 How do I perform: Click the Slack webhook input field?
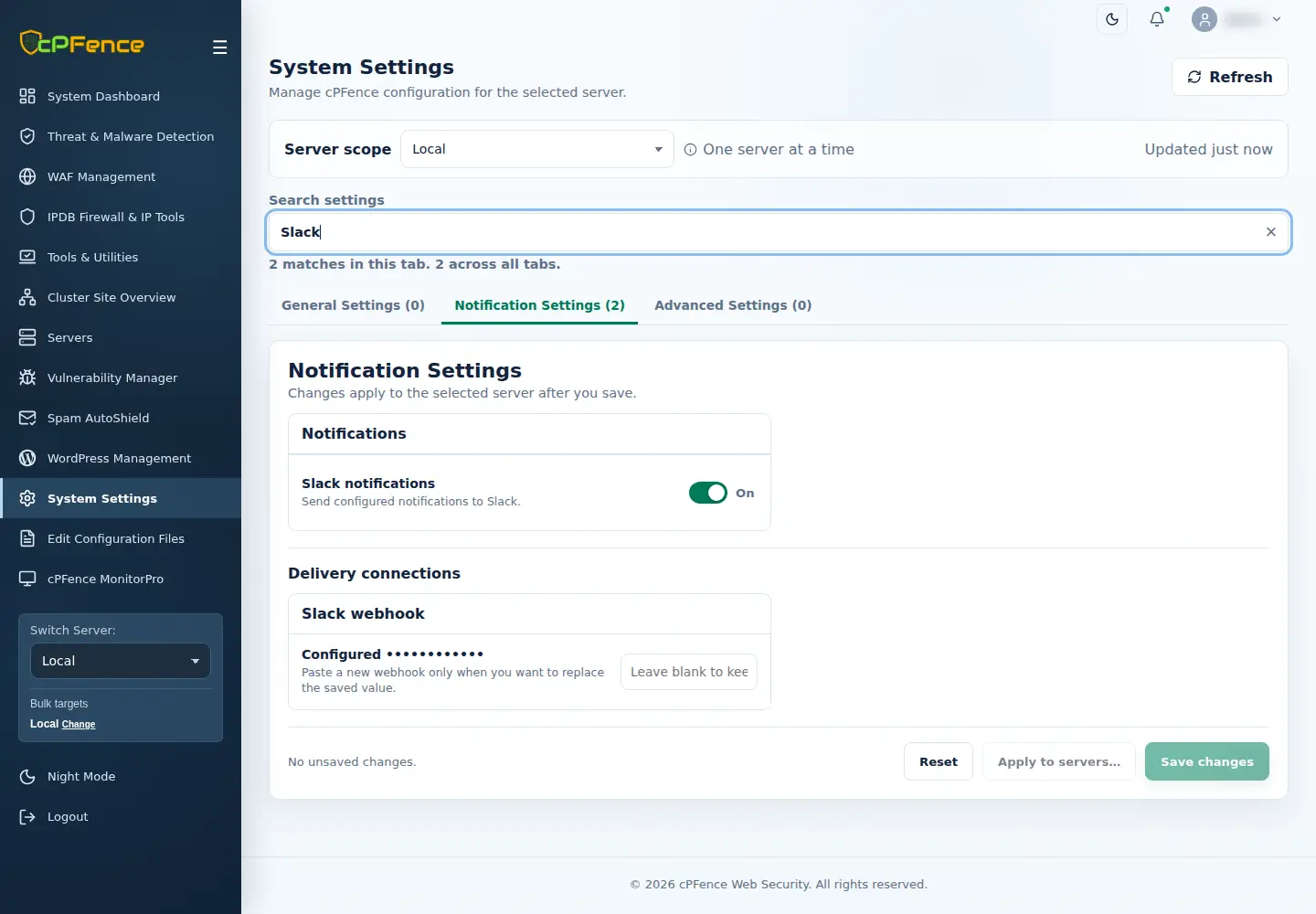coord(689,672)
